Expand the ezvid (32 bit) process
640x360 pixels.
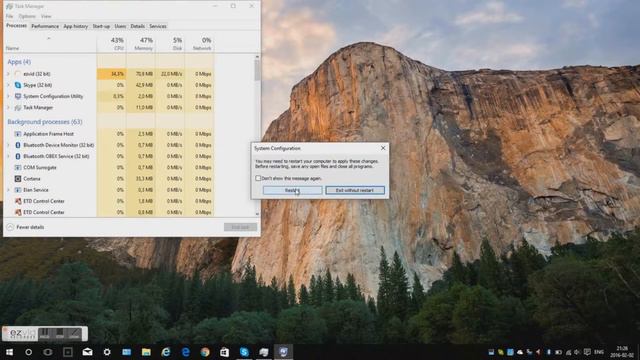pyautogui.click(x=8, y=74)
